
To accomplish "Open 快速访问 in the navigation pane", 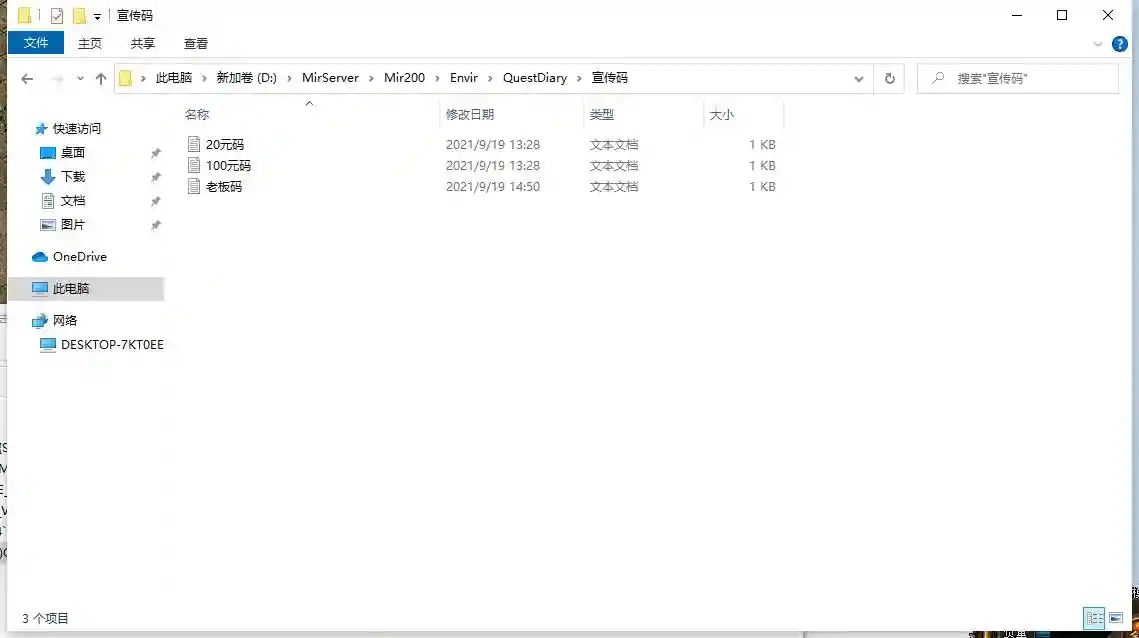I will pos(77,129).
